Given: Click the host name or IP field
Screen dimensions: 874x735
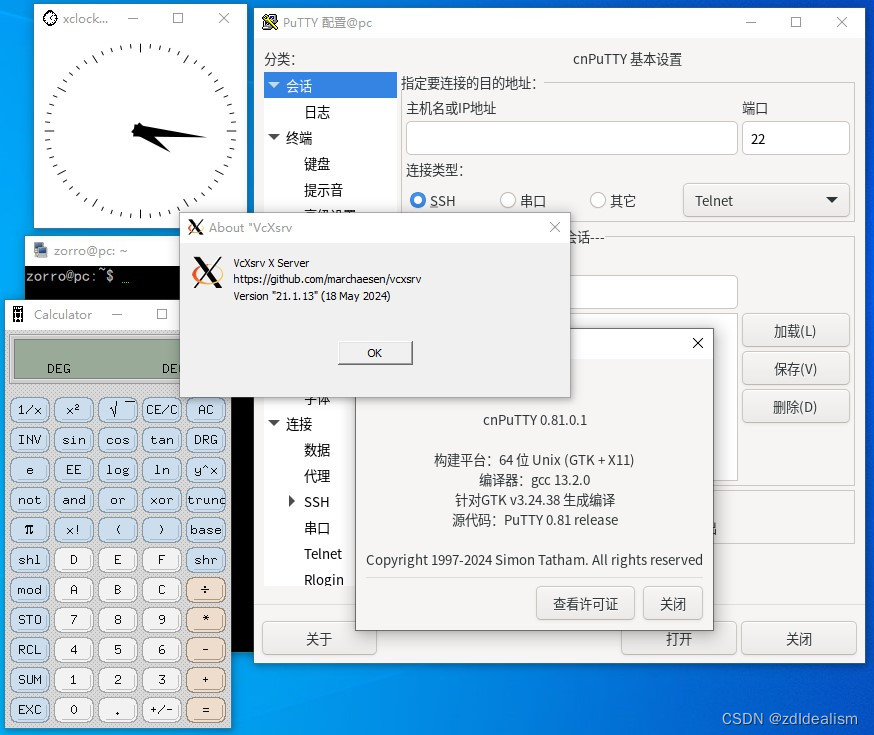Looking at the screenshot, I should pos(571,138).
